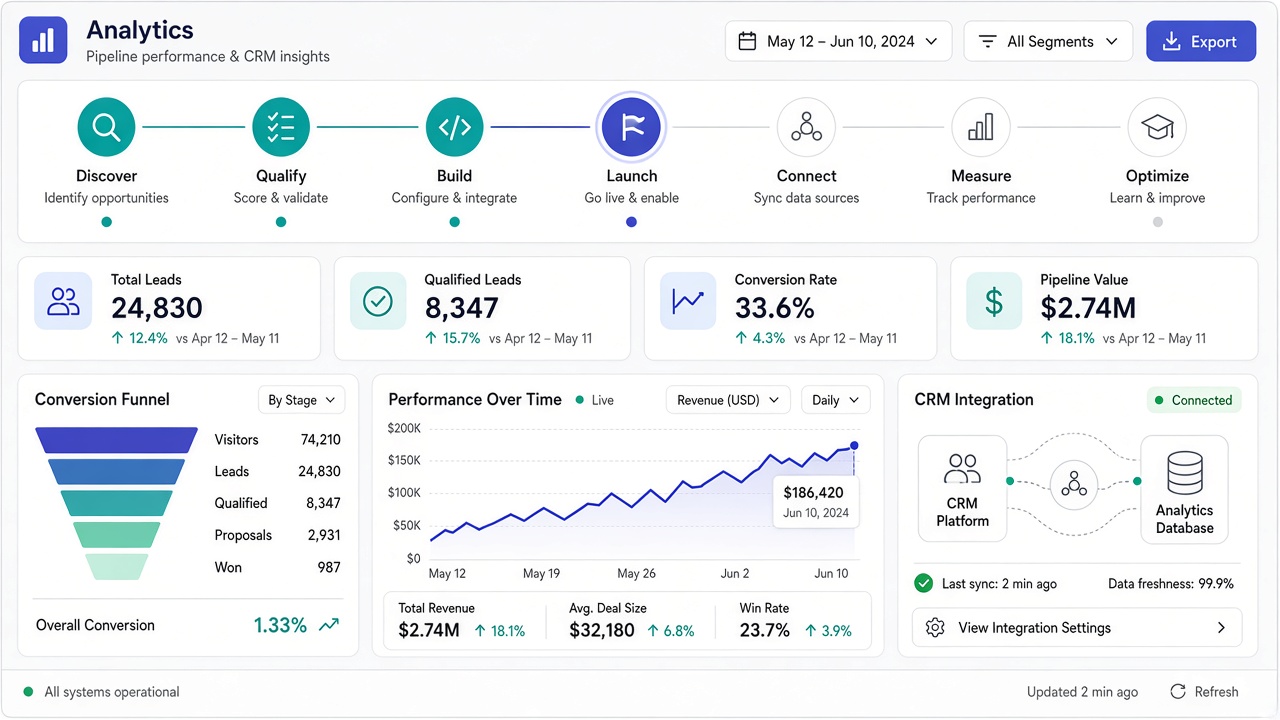Select the Launch flag step icon

coord(631,127)
